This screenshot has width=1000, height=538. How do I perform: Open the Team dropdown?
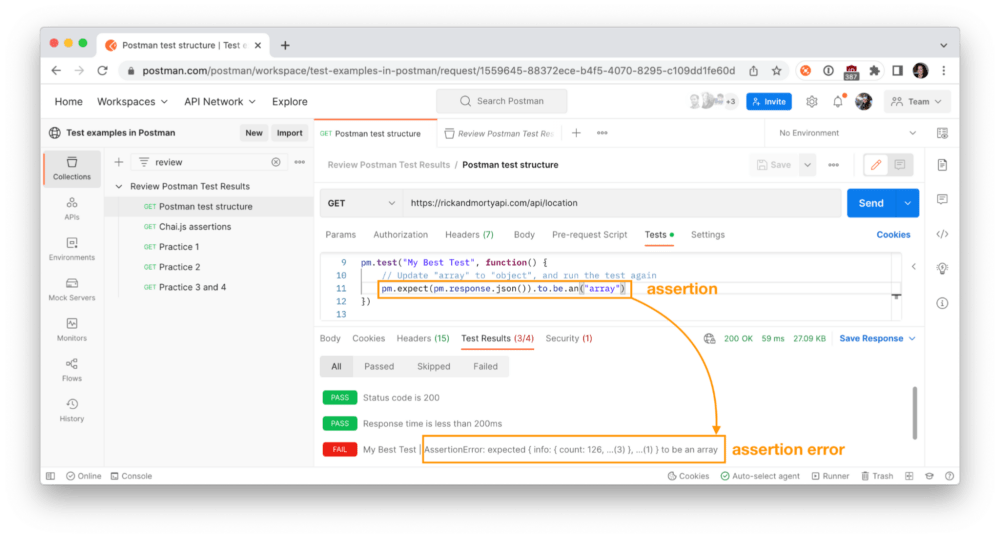click(916, 101)
